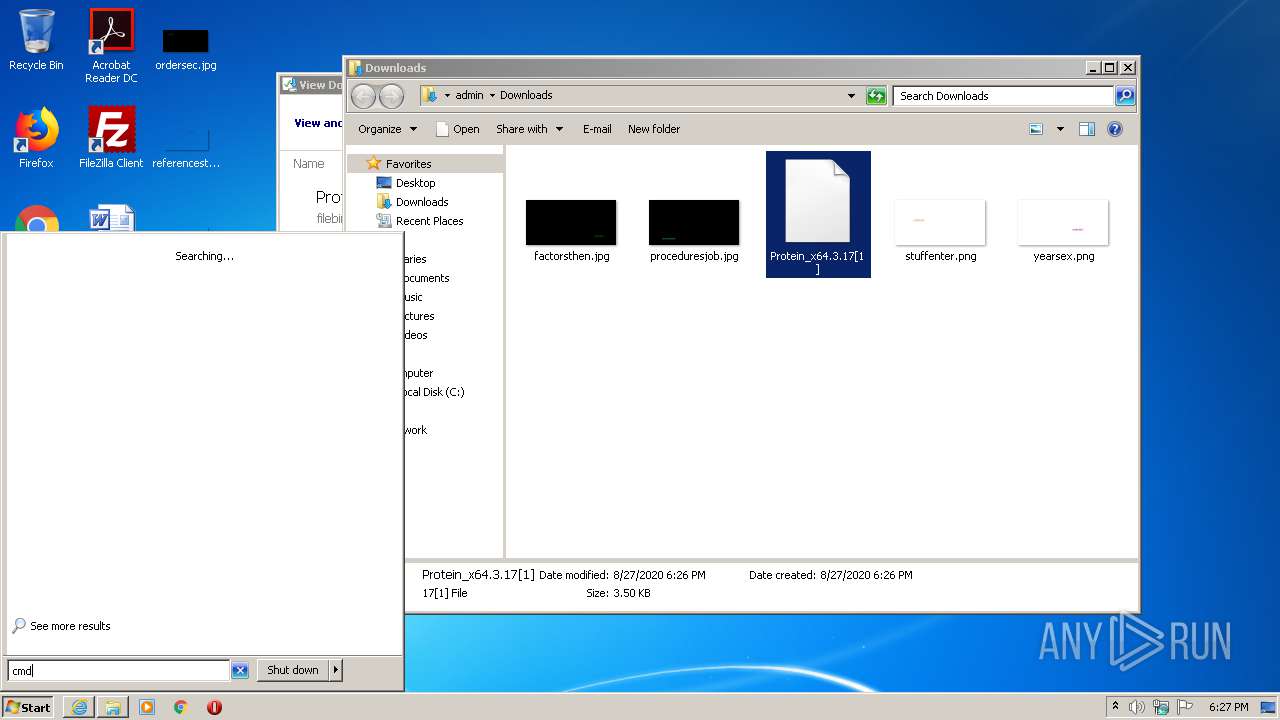Launch Acrobat Reader DC from desktop
The width and height of the screenshot is (1280, 720).
point(111,46)
